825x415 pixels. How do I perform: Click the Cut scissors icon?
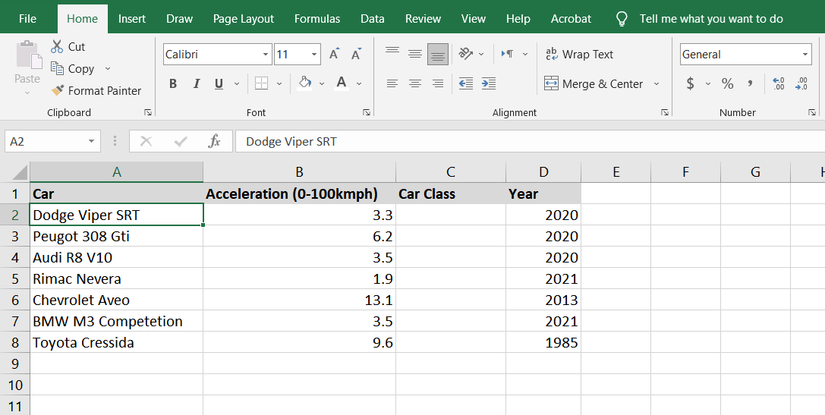pyautogui.click(x=56, y=47)
